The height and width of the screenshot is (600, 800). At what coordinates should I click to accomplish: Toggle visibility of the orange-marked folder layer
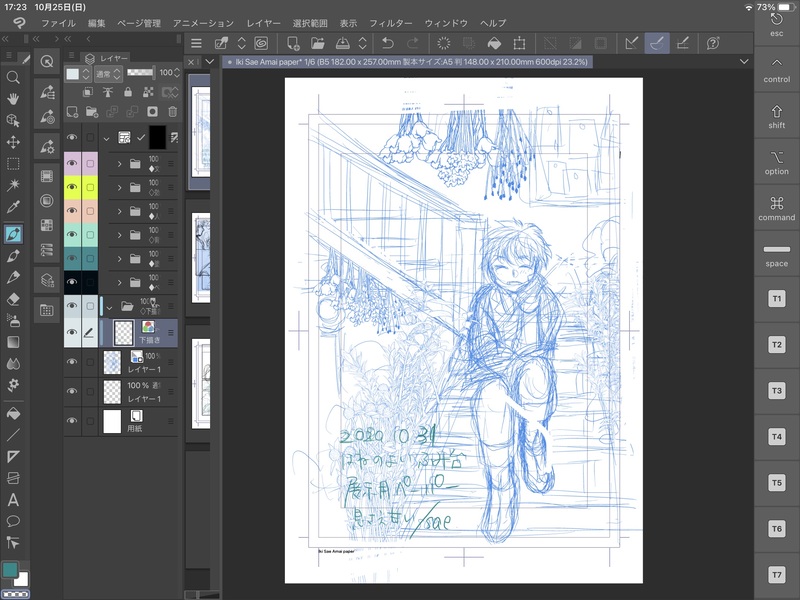click(x=72, y=211)
